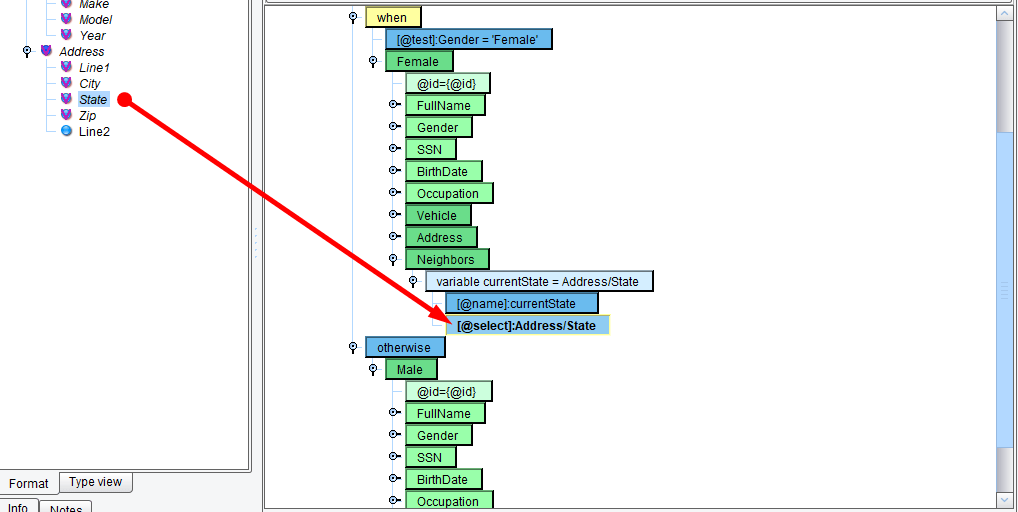Collapse the Female element node
1018x512 pixels.
373,61
